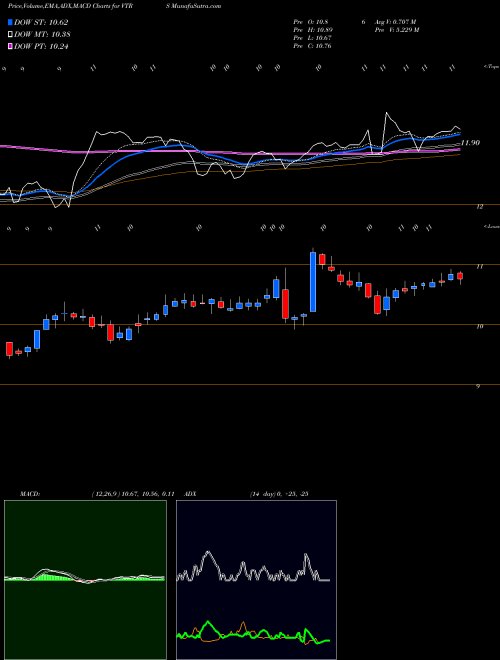Click the 9 price axis label of the candlestick chart
The width and height of the screenshot is (500, 660).
(478, 386)
